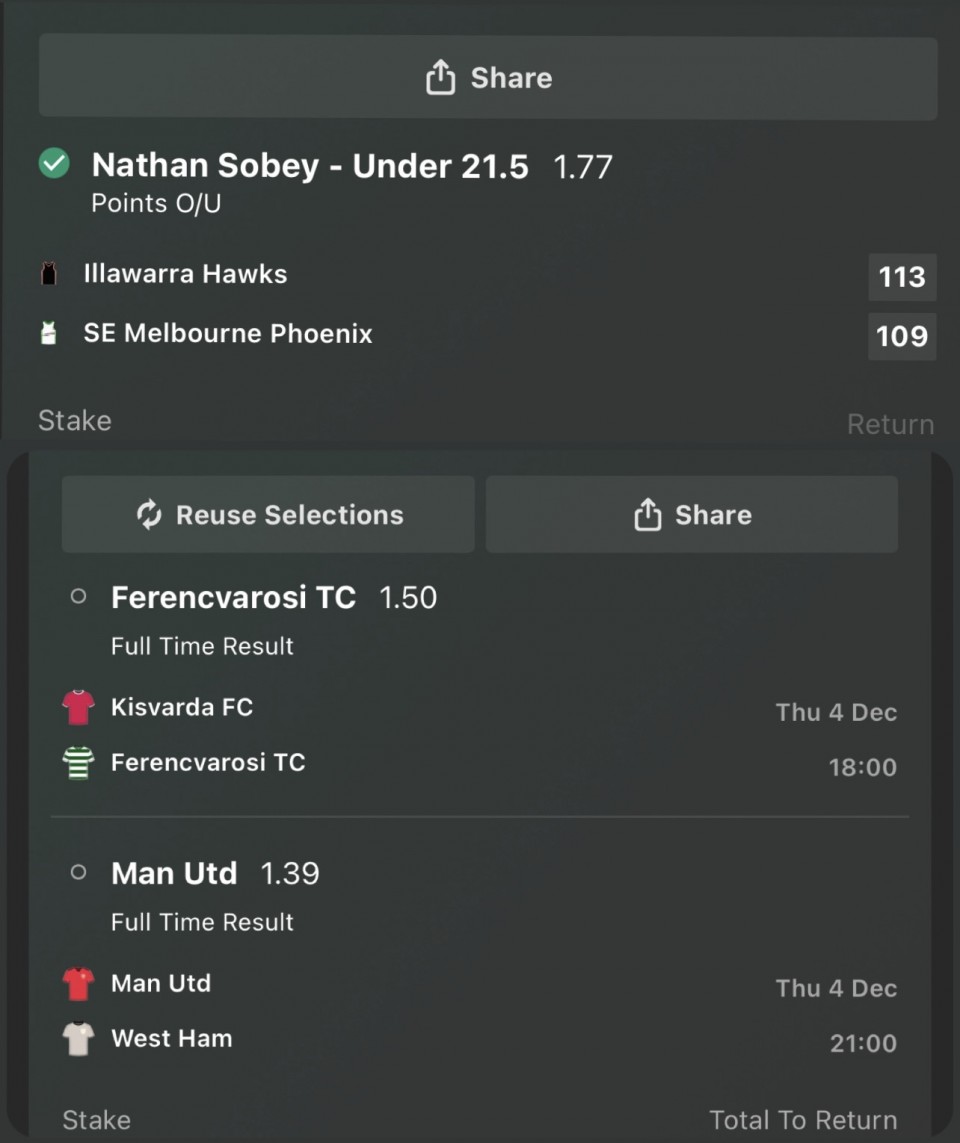Click the Ferencvarosi TC striped shirt icon
The width and height of the screenshot is (960, 1143).
tap(78, 763)
